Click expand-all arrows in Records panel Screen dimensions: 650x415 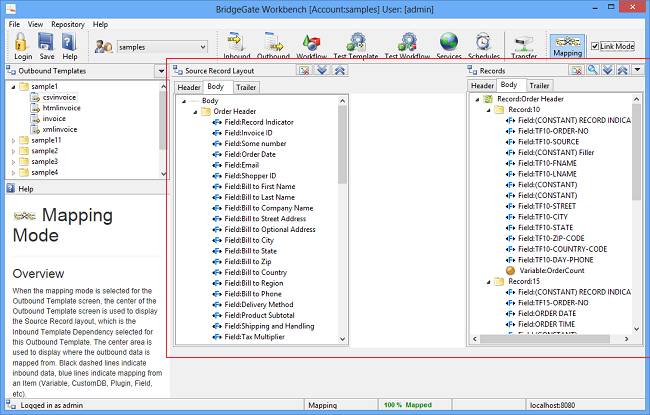pyautogui.click(x=607, y=70)
